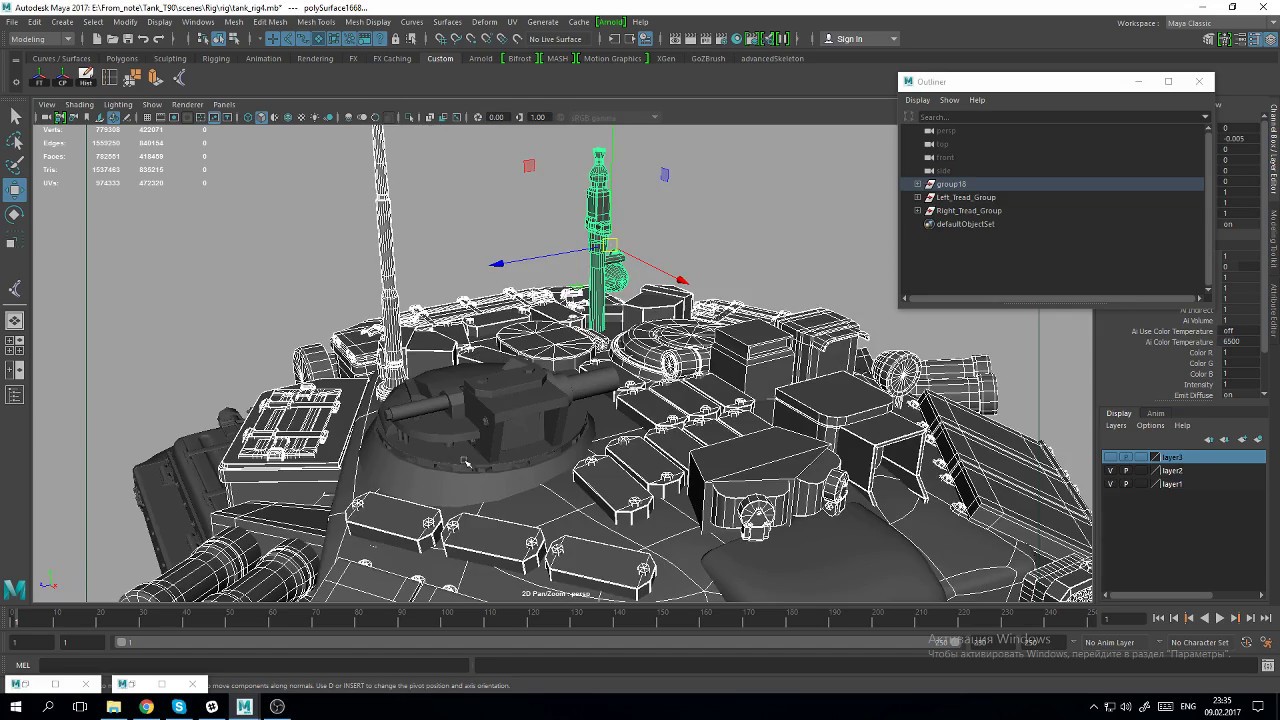Pick the Paint selection tool

[x=15, y=165]
